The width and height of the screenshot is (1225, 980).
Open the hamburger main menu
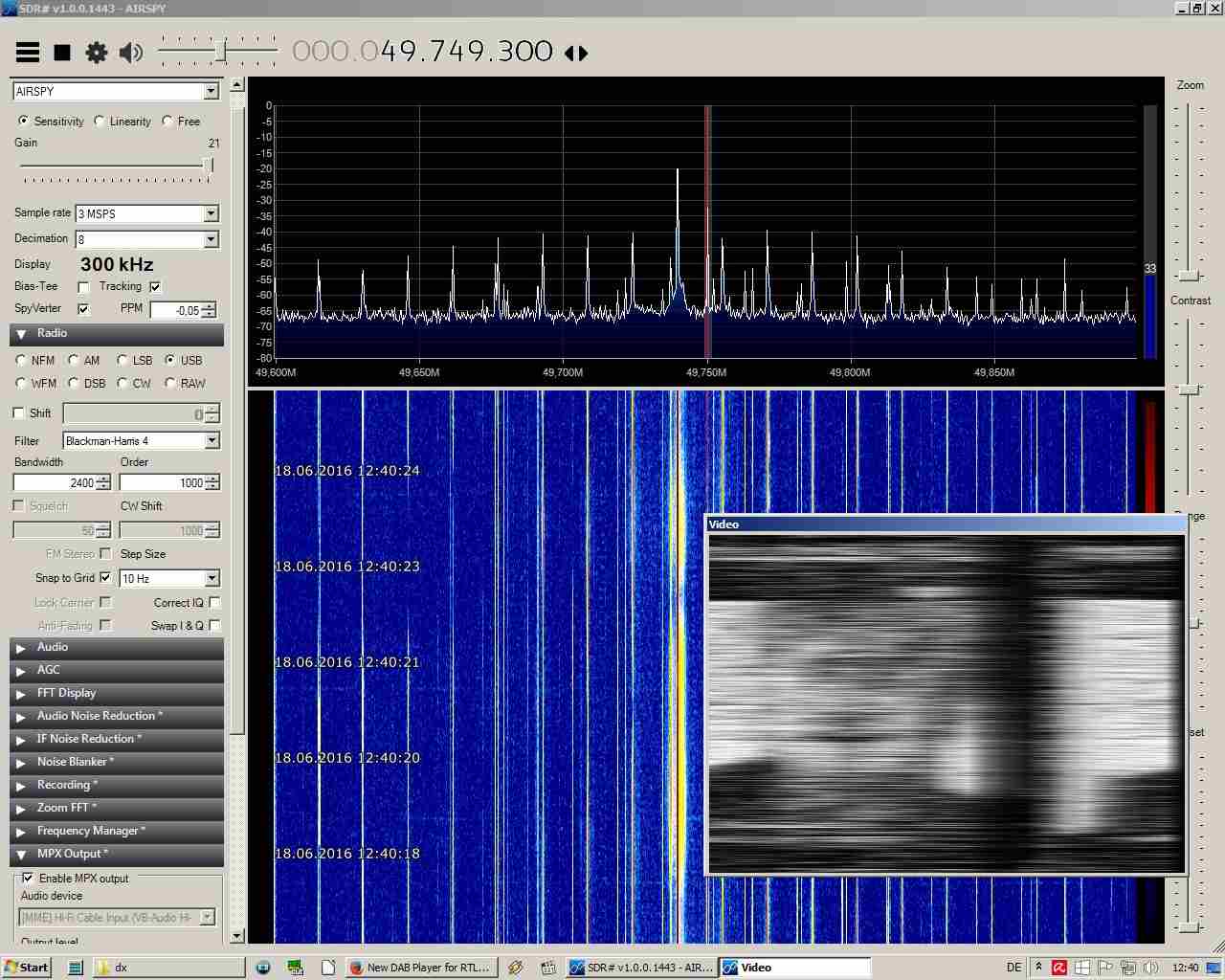tap(28, 53)
